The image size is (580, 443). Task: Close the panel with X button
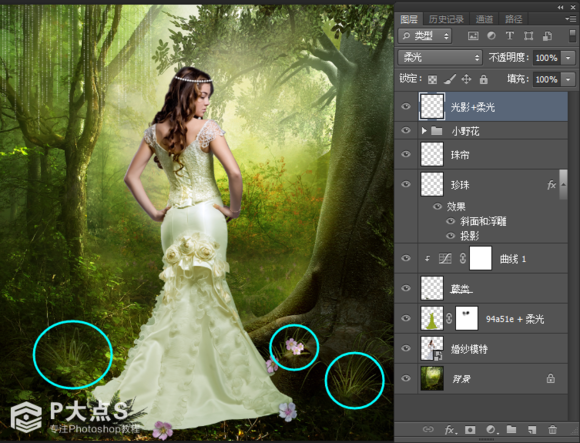[x=573, y=7]
